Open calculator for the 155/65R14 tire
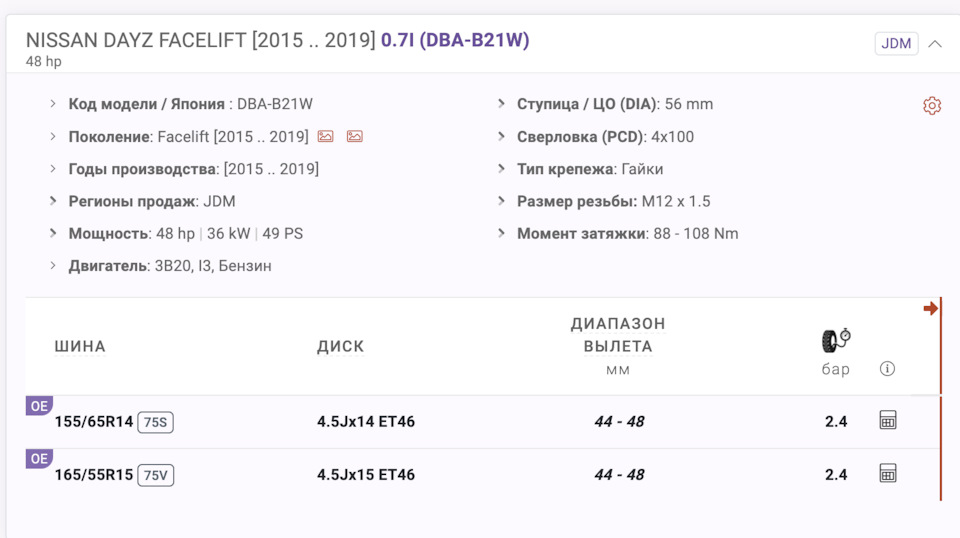This screenshot has height=538, width=960. [x=887, y=420]
